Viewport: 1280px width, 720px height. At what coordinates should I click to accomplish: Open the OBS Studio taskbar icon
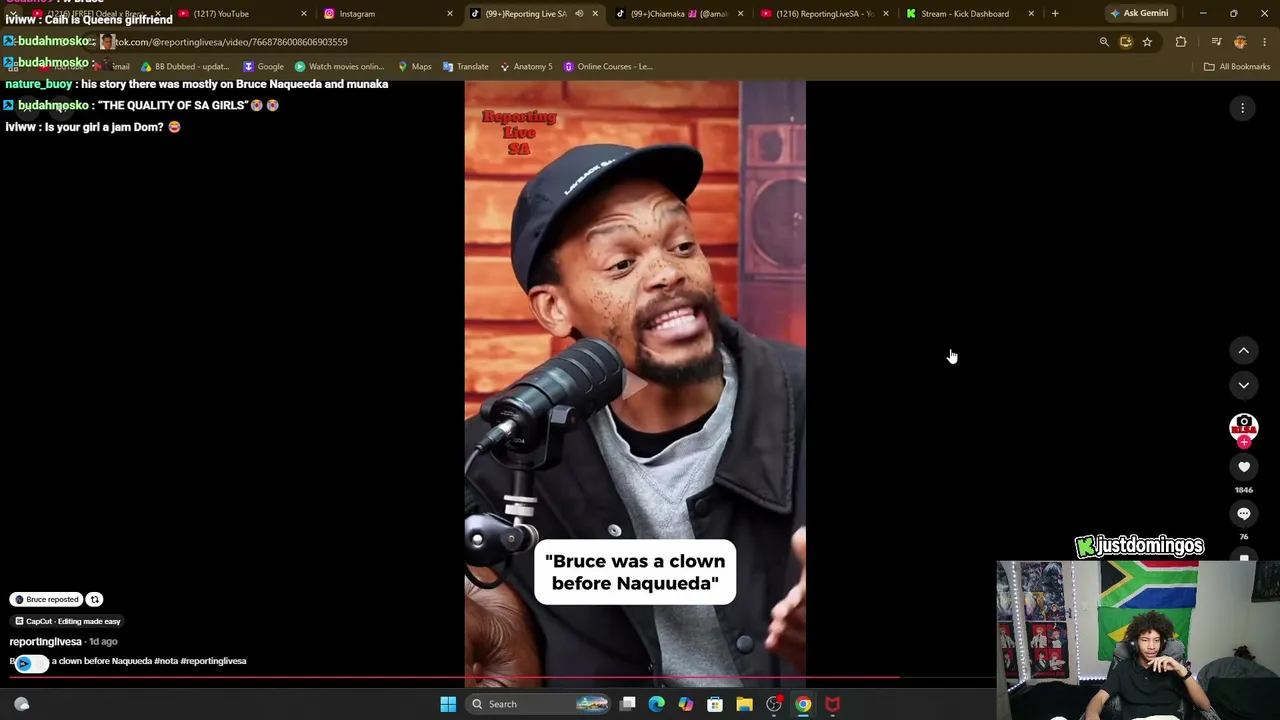coord(774,704)
